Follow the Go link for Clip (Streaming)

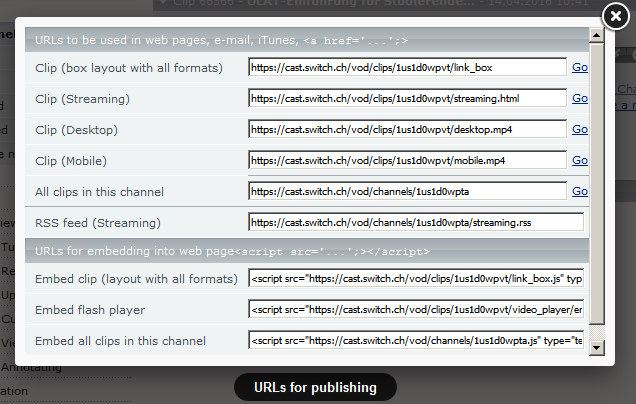click(579, 99)
